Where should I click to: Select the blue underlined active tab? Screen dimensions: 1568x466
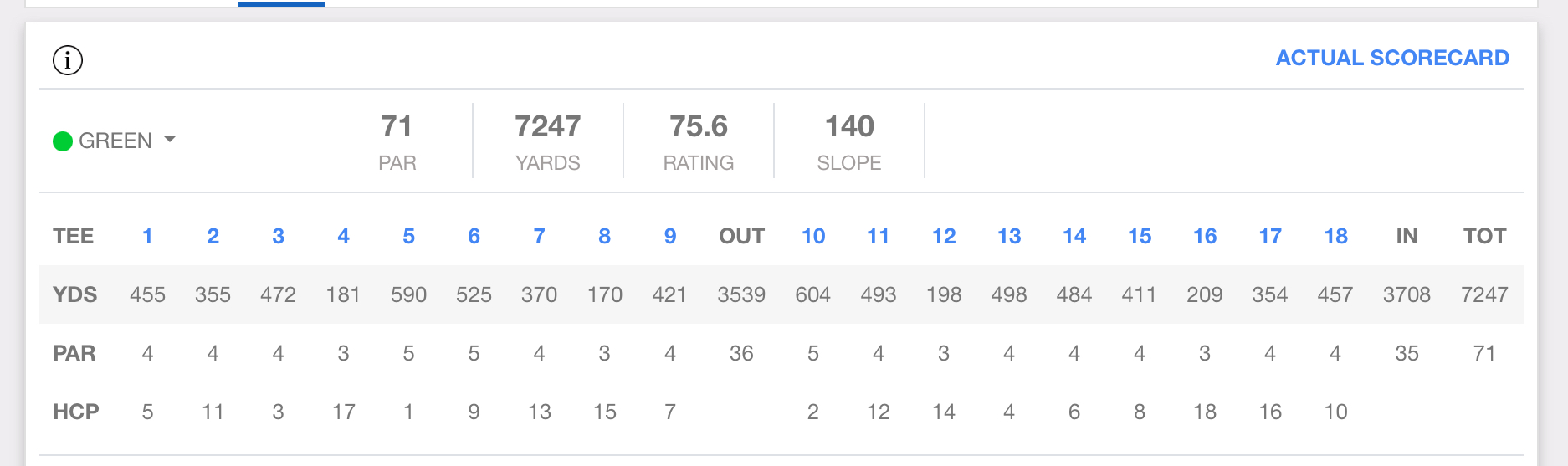[x=281, y=3]
